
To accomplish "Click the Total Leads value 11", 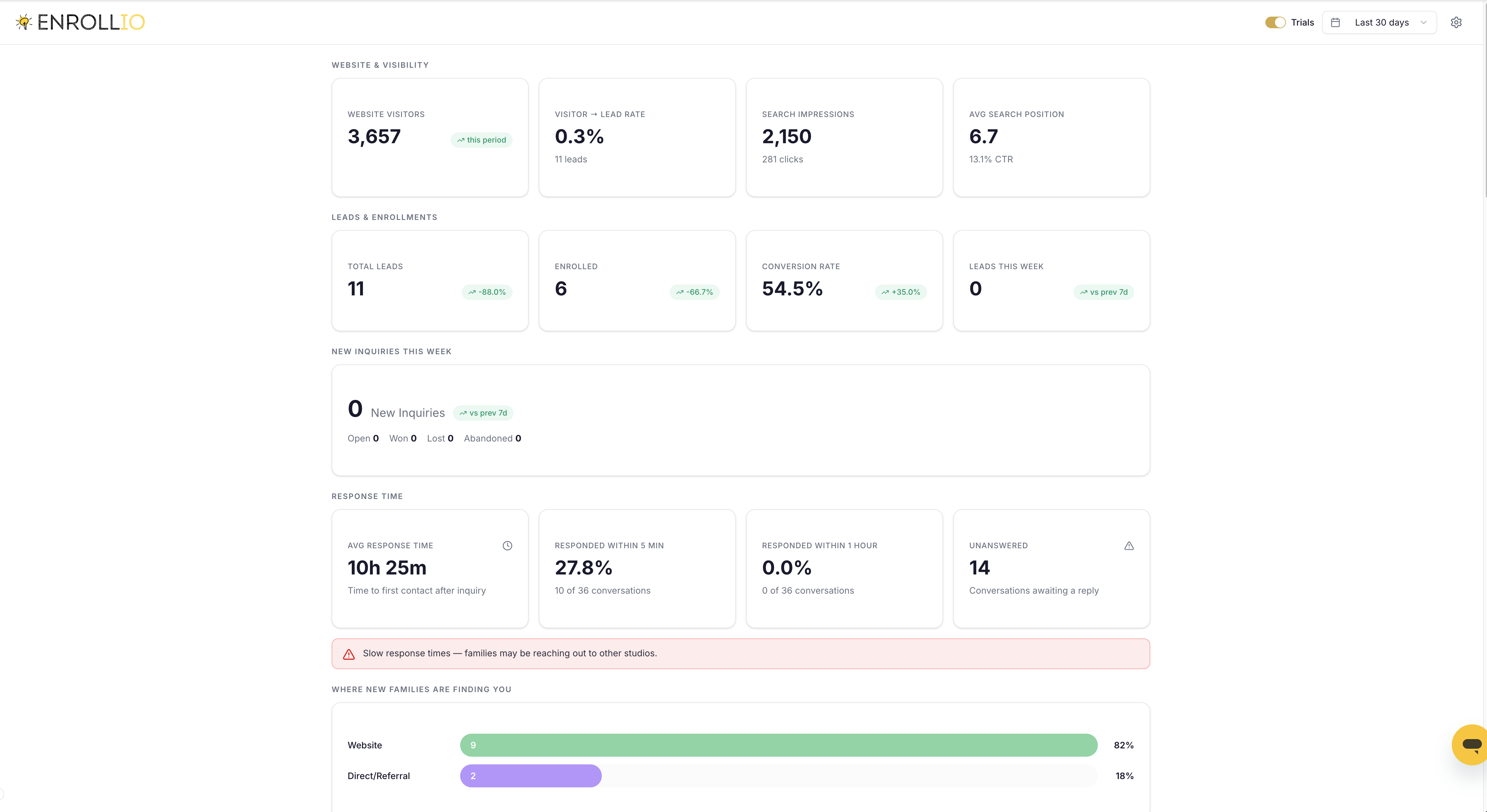I will coord(356,289).
